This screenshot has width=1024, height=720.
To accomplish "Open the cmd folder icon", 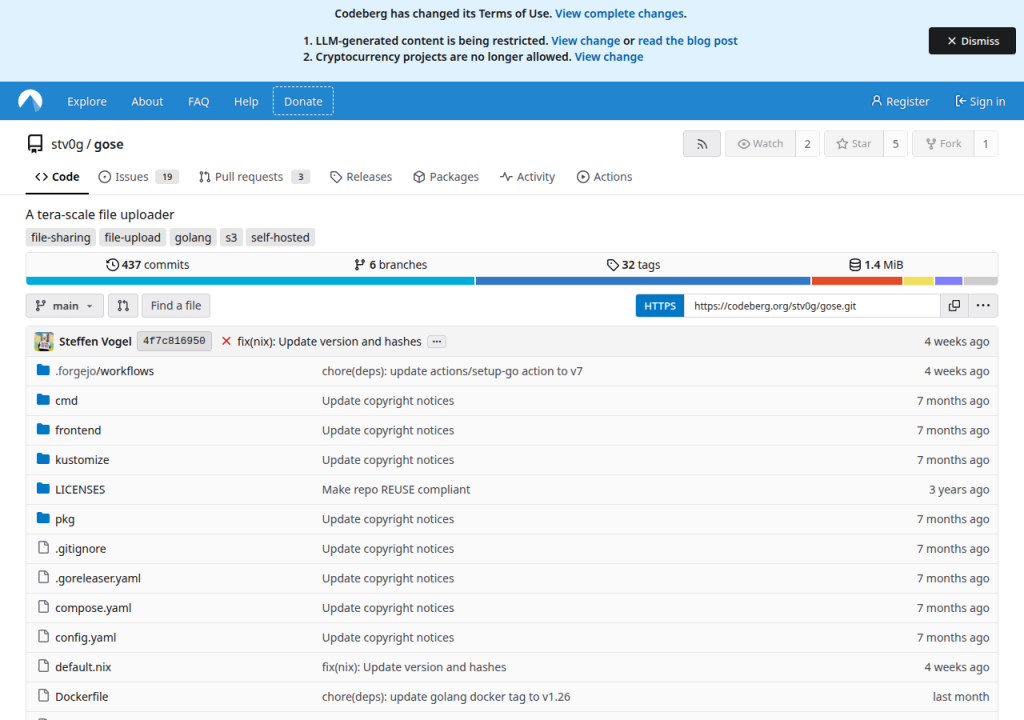I will [43, 400].
